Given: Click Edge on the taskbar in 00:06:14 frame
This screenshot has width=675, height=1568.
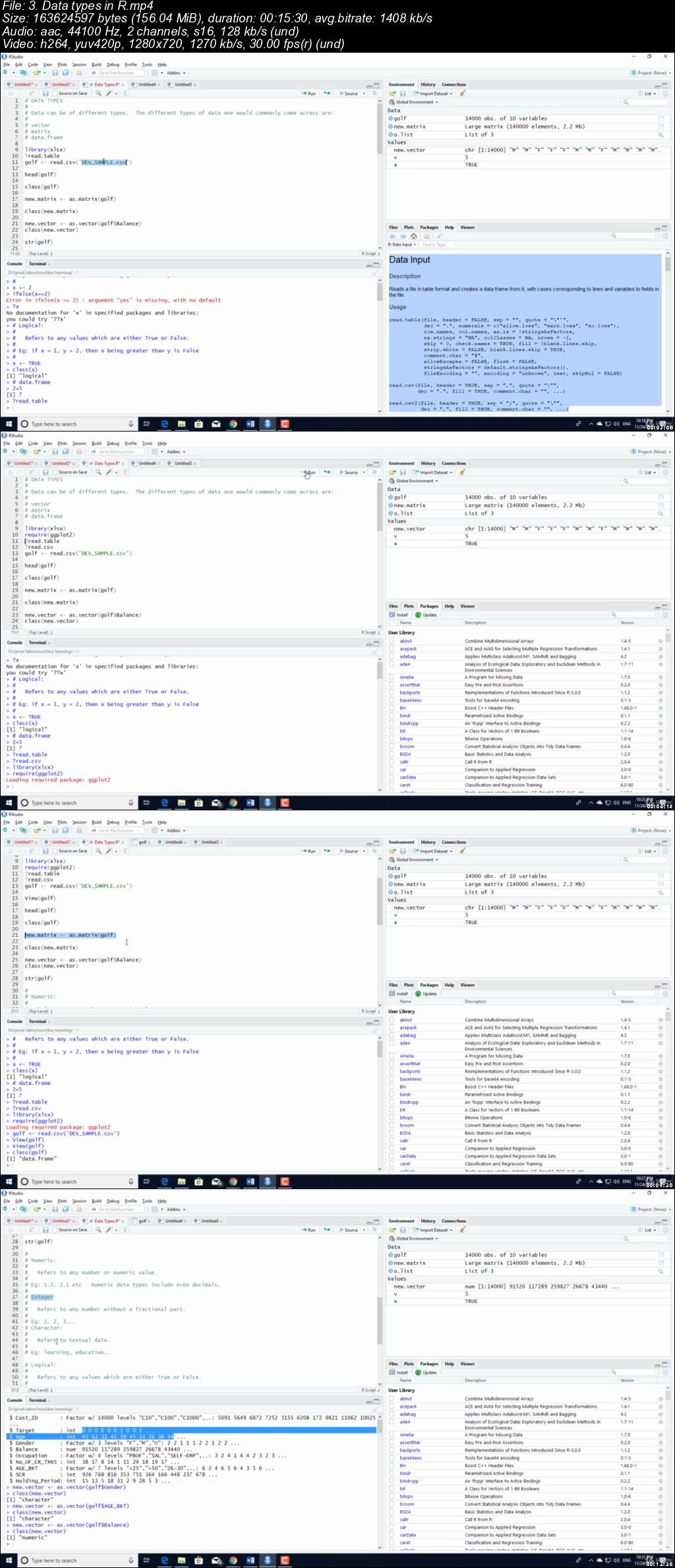Looking at the screenshot, I should (164, 803).
